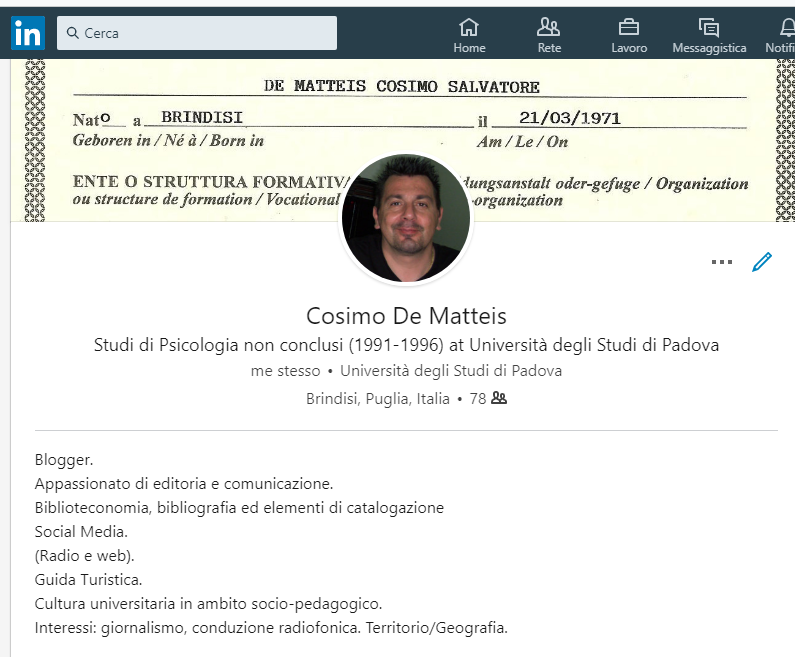Open Università degli Studi di Padova link

451,371
